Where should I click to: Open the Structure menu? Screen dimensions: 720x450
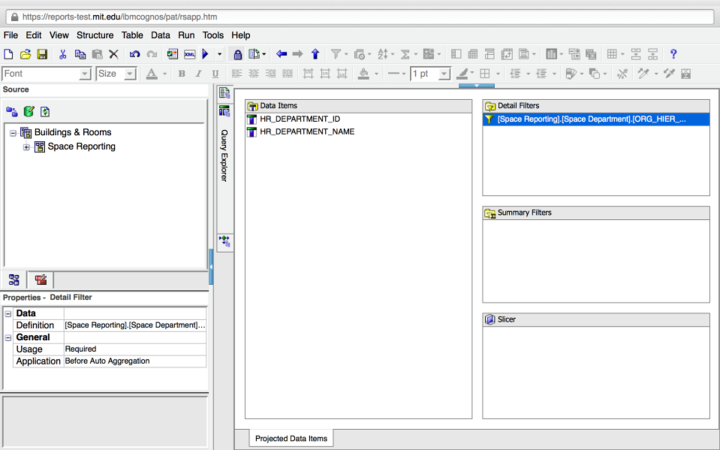pos(95,35)
